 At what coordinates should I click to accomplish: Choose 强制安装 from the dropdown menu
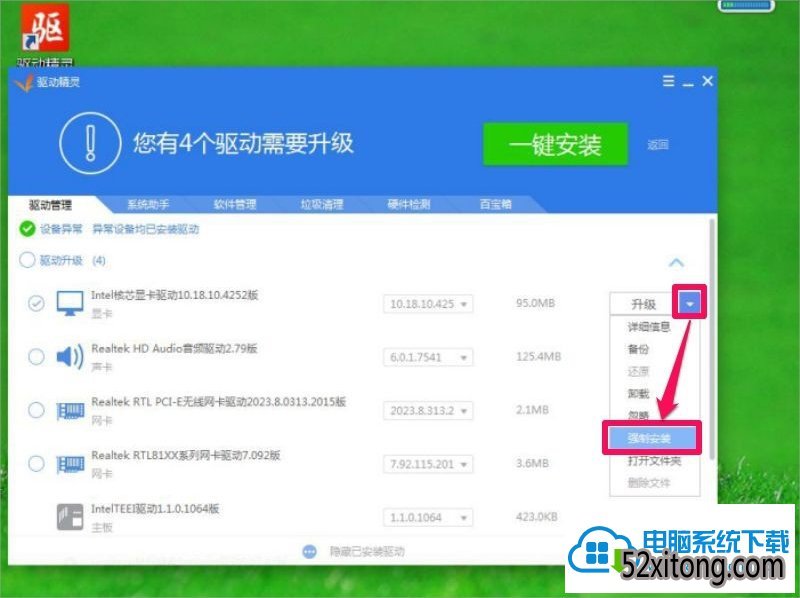coord(652,438)
